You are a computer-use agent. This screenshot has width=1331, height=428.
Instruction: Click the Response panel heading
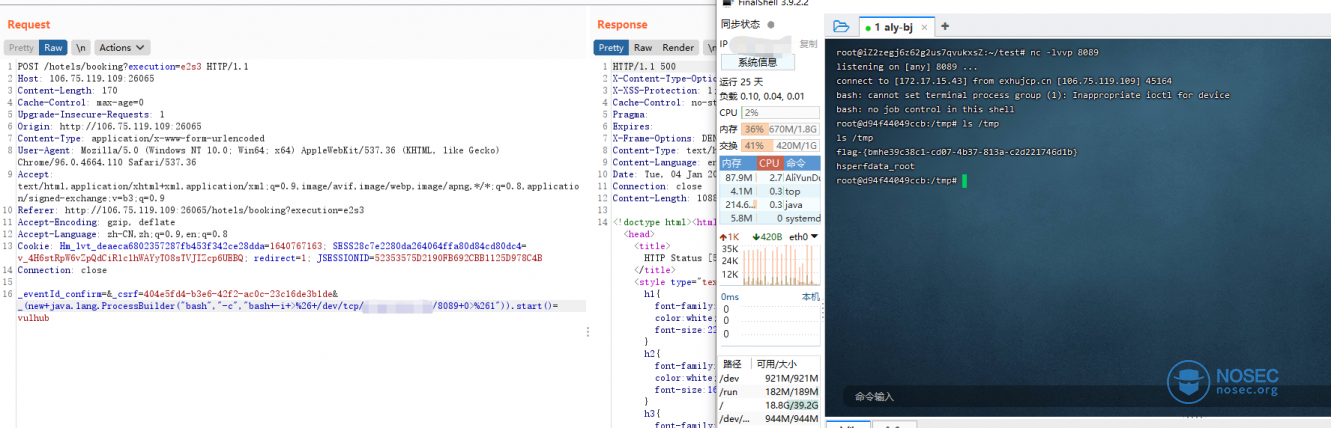point(622,25)
